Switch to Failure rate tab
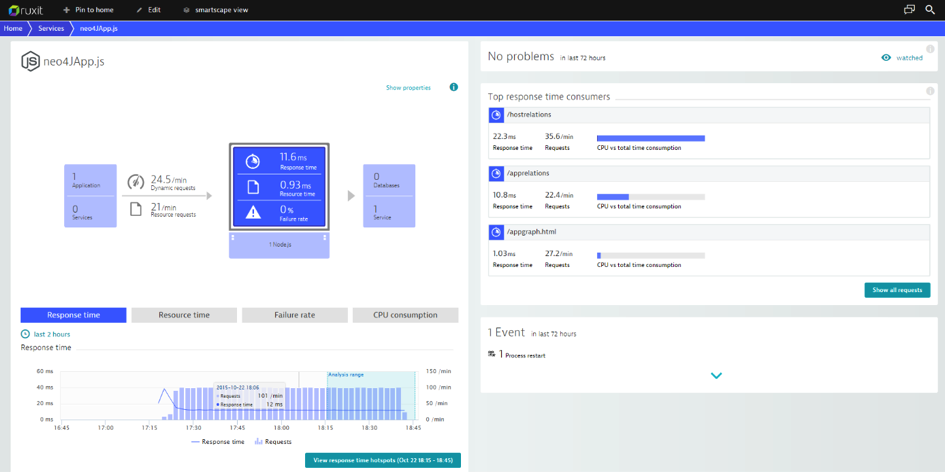This screenshot has width=945, height=472. point(295,315)
